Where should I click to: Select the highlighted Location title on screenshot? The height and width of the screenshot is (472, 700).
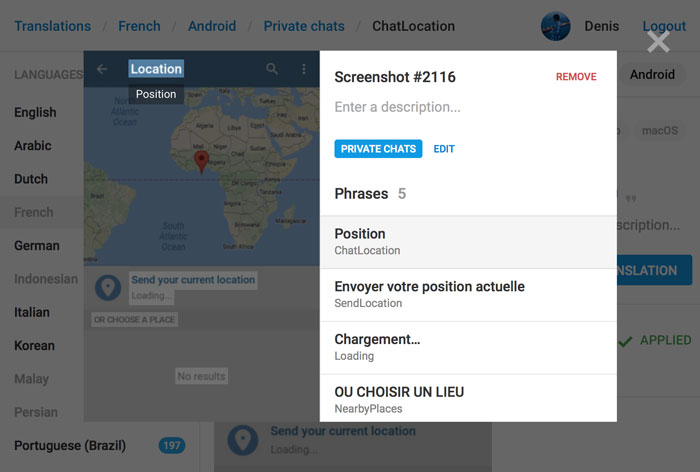pyautogui.click(x=156, y=69)
